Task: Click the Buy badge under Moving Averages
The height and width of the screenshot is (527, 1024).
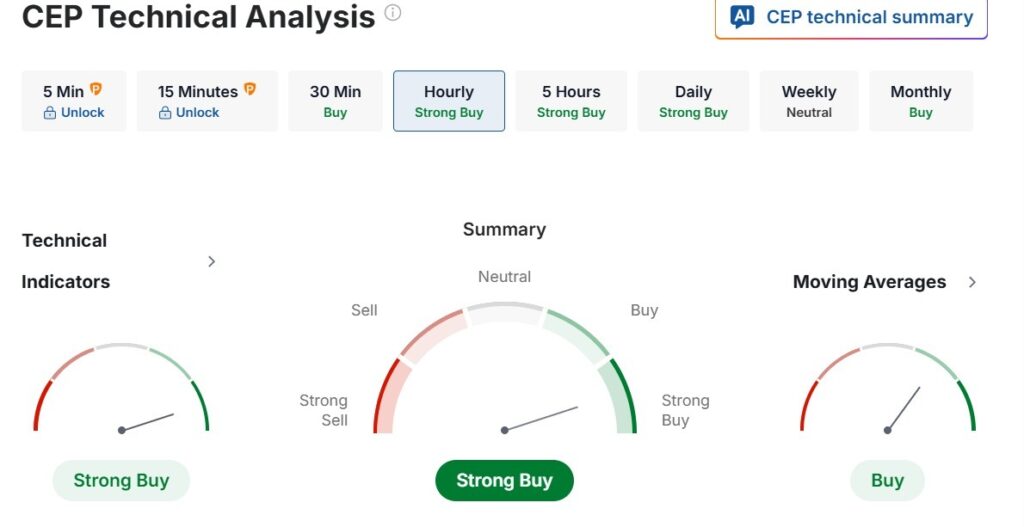Action: [887, 481]
